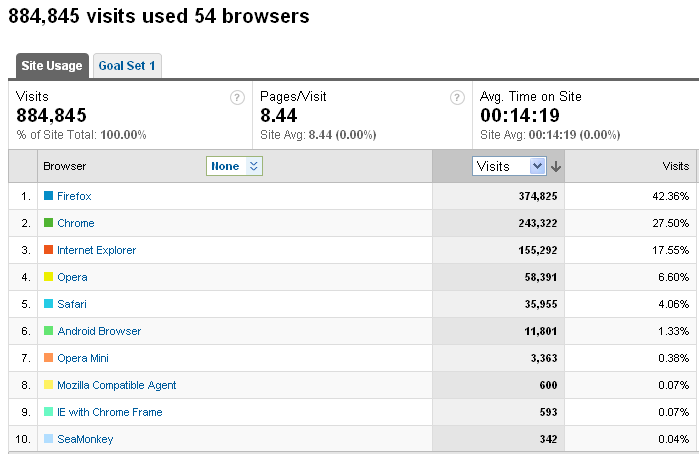The height and width of the screenshot is (454, 699).
Task: Click the IE with Chrome Frame swatch
Action: [49, 412]
